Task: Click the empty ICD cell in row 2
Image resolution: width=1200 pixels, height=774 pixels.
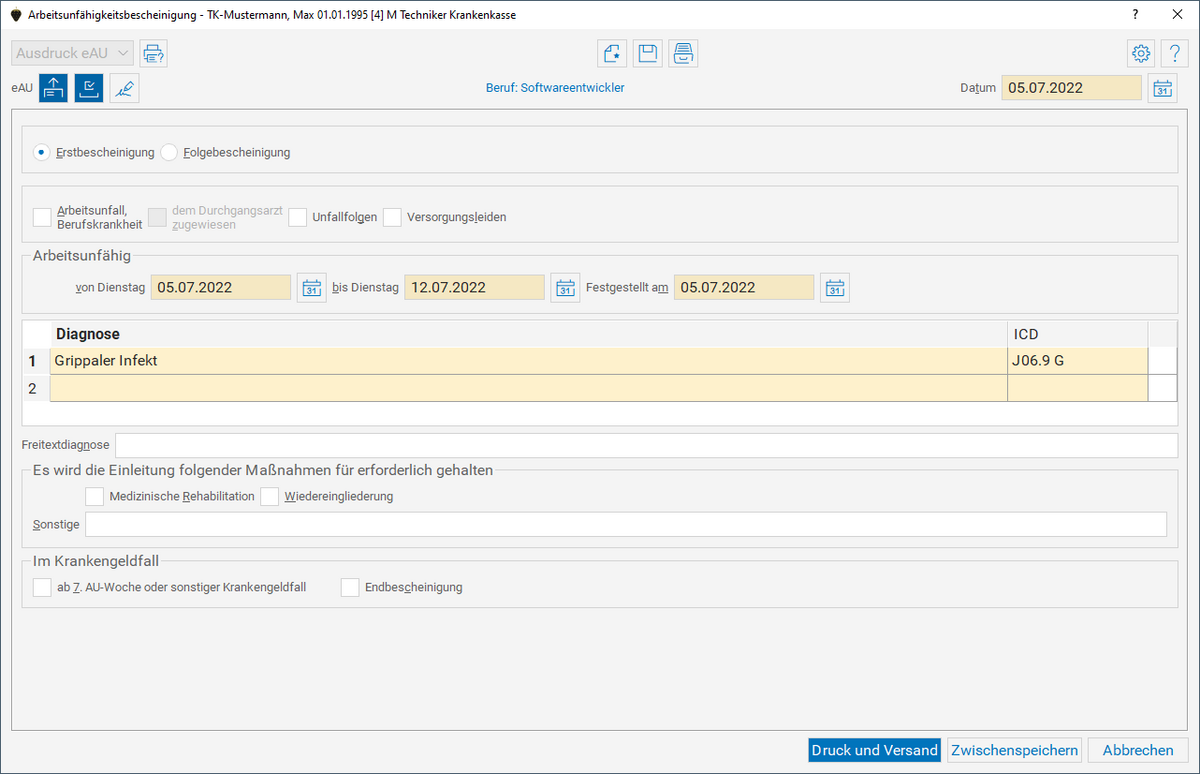Action: 1078,388
